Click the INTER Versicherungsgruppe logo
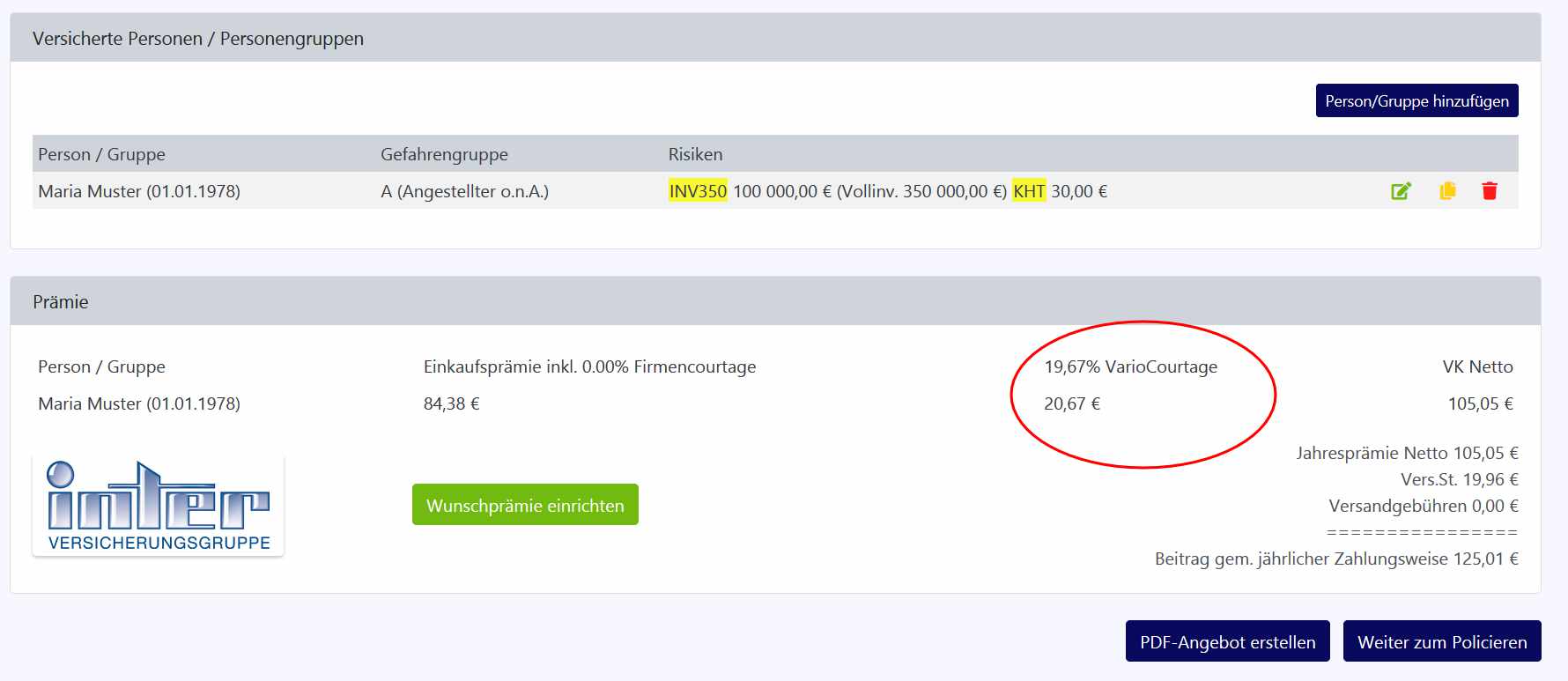1568x681 pixels. (x=159, y=507)
